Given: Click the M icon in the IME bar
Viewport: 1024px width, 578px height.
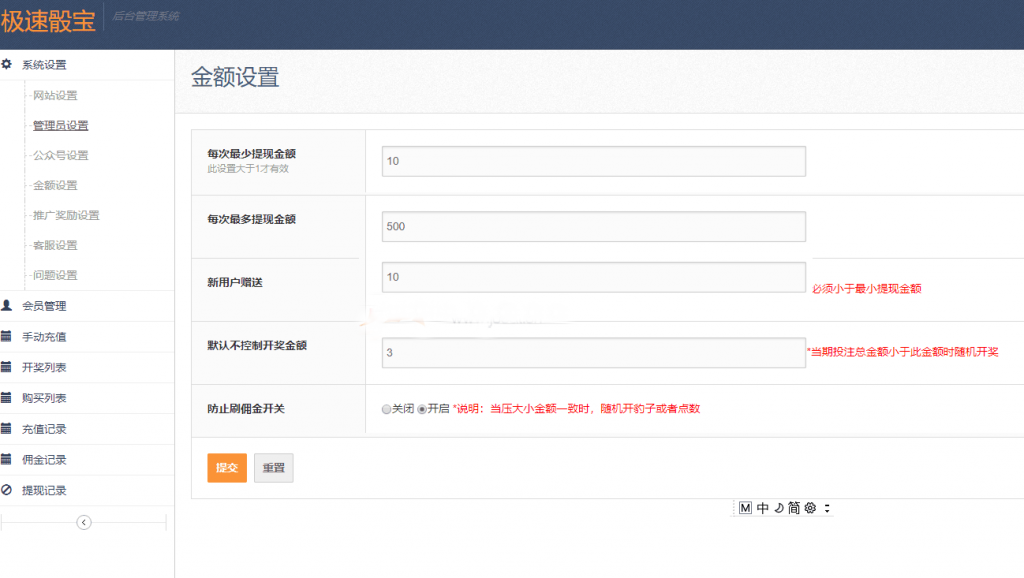Looking at the screenshot, I should click(745, 508).
